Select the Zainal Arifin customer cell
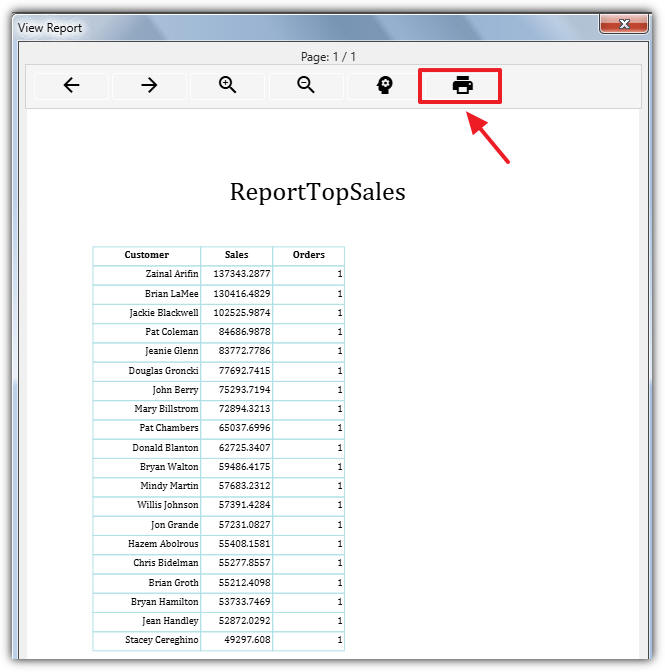665x672 pixels. [x=147, y=274]
